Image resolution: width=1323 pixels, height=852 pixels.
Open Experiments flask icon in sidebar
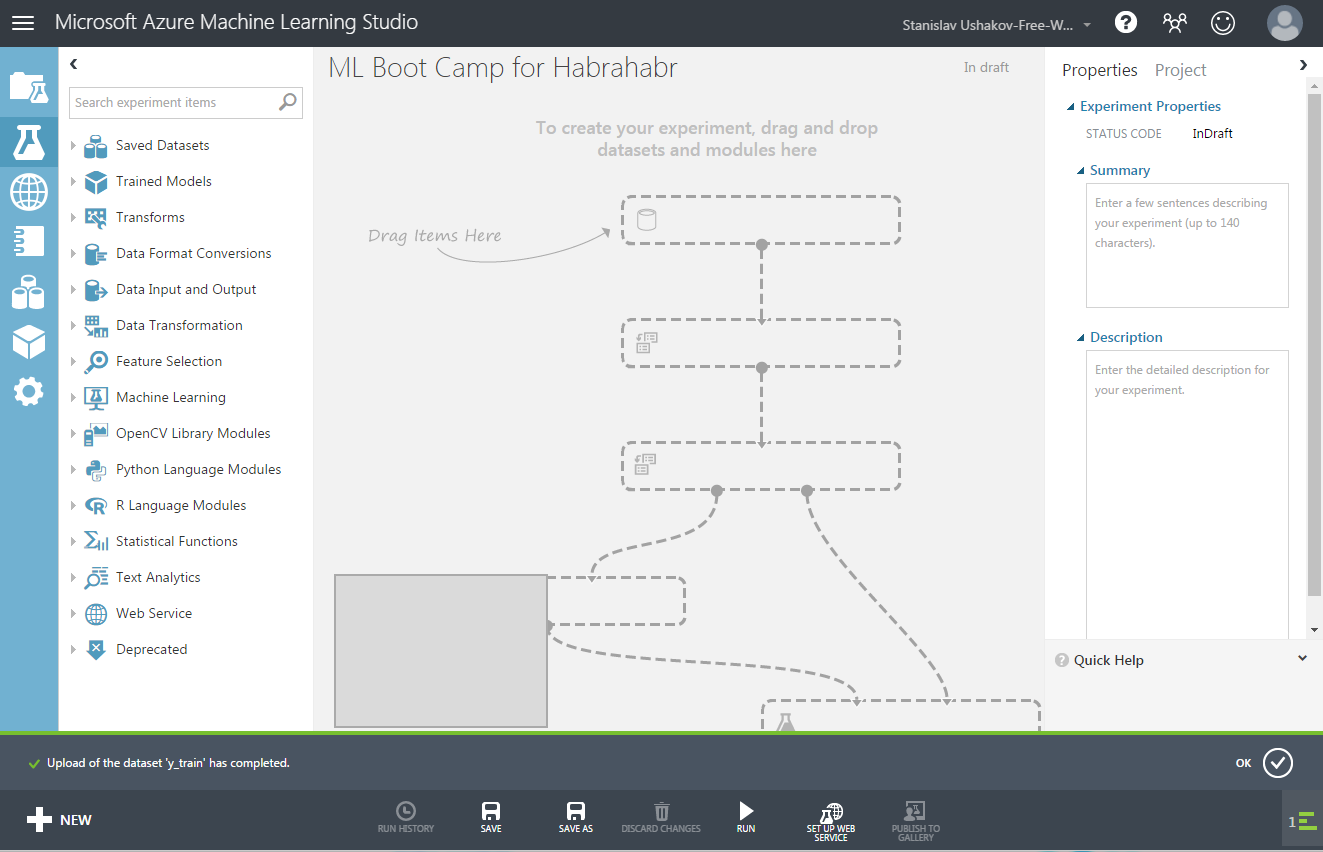pos(29,142)
